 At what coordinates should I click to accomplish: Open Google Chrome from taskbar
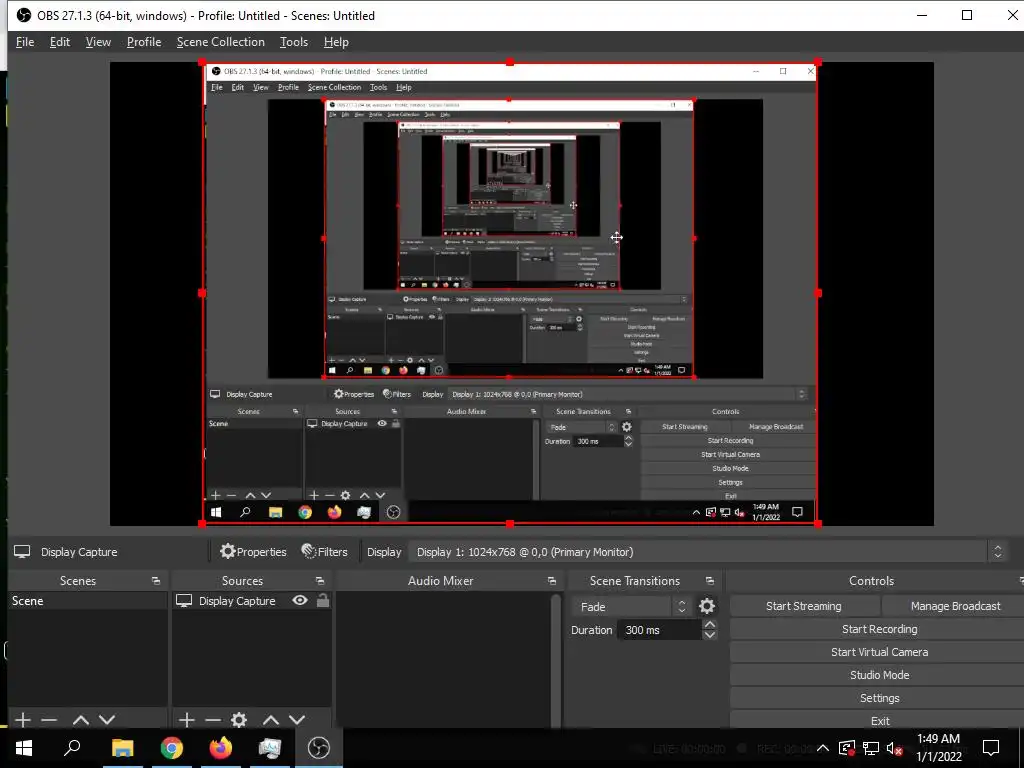coord(172,748)
